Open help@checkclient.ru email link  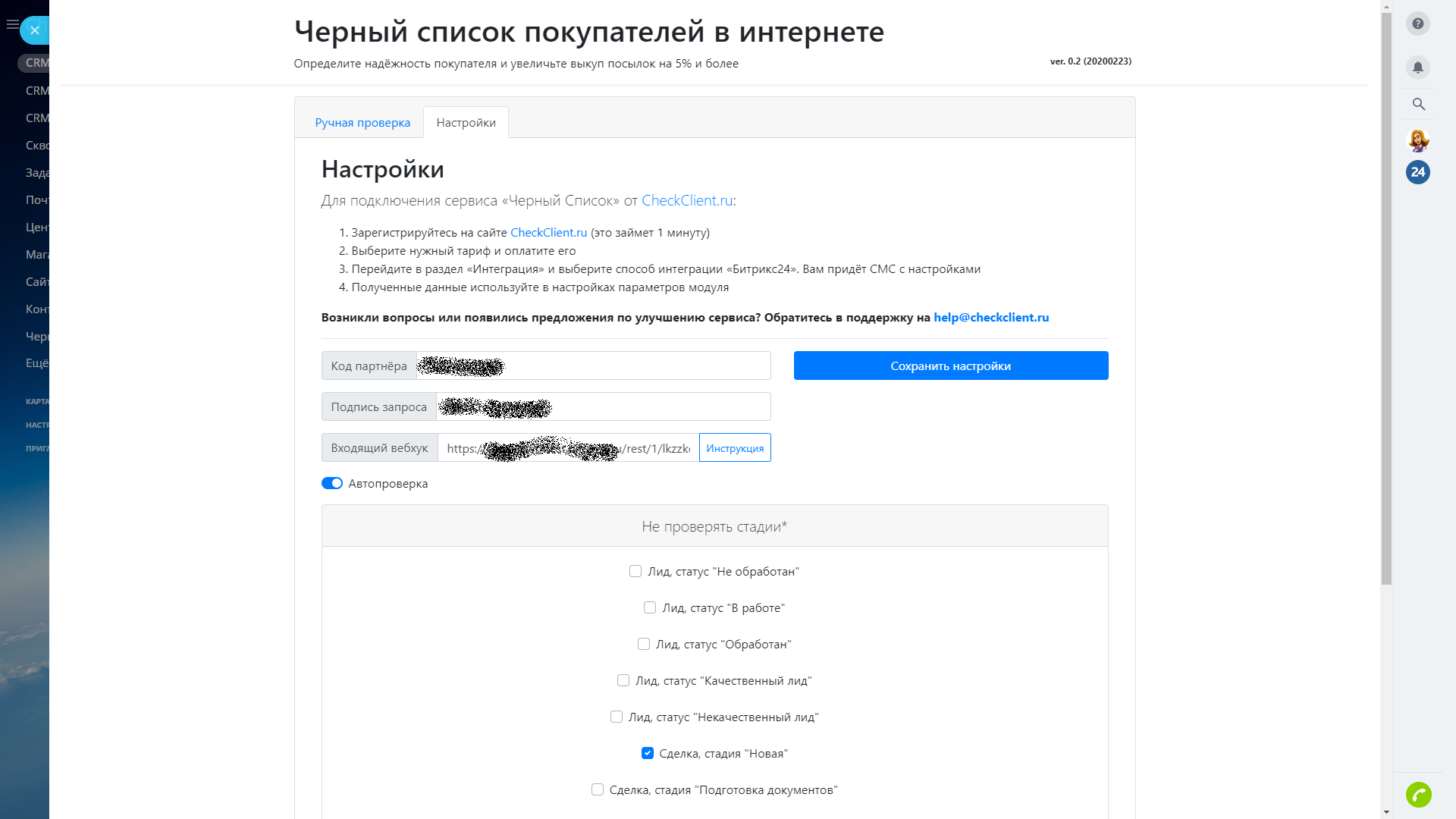[990, 318]
